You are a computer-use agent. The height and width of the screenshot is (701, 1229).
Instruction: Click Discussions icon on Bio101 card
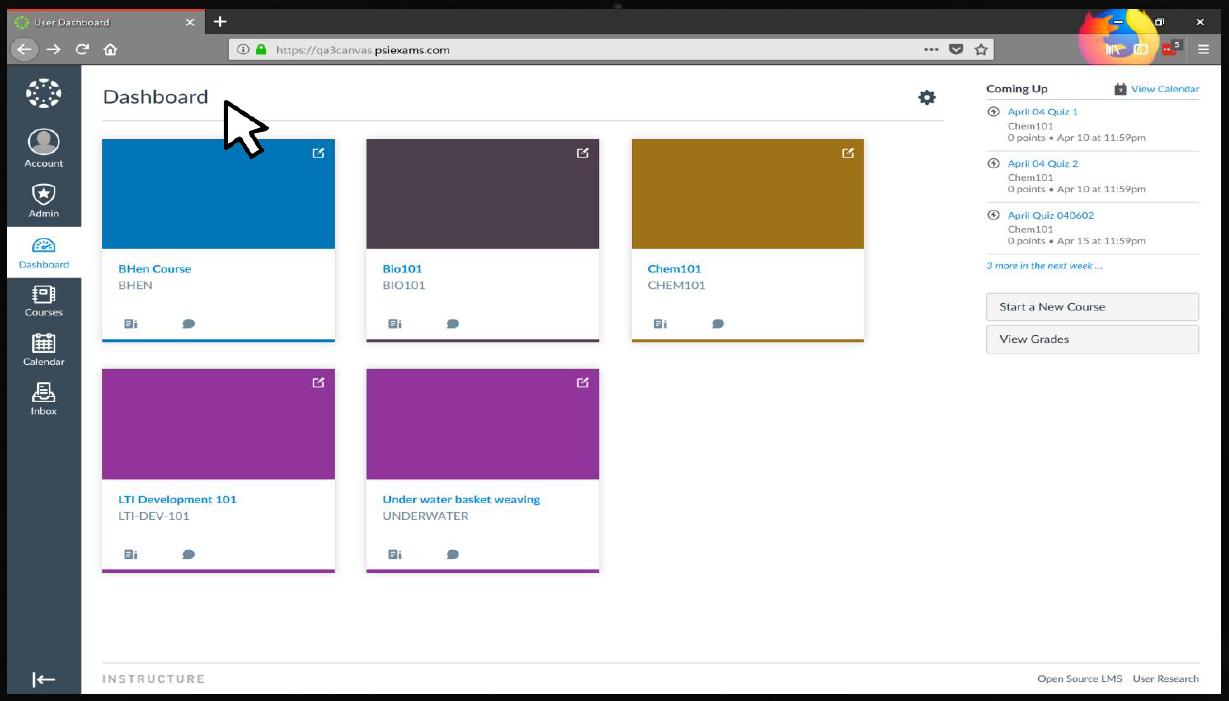pyautogui.click(x=453, y=324)
